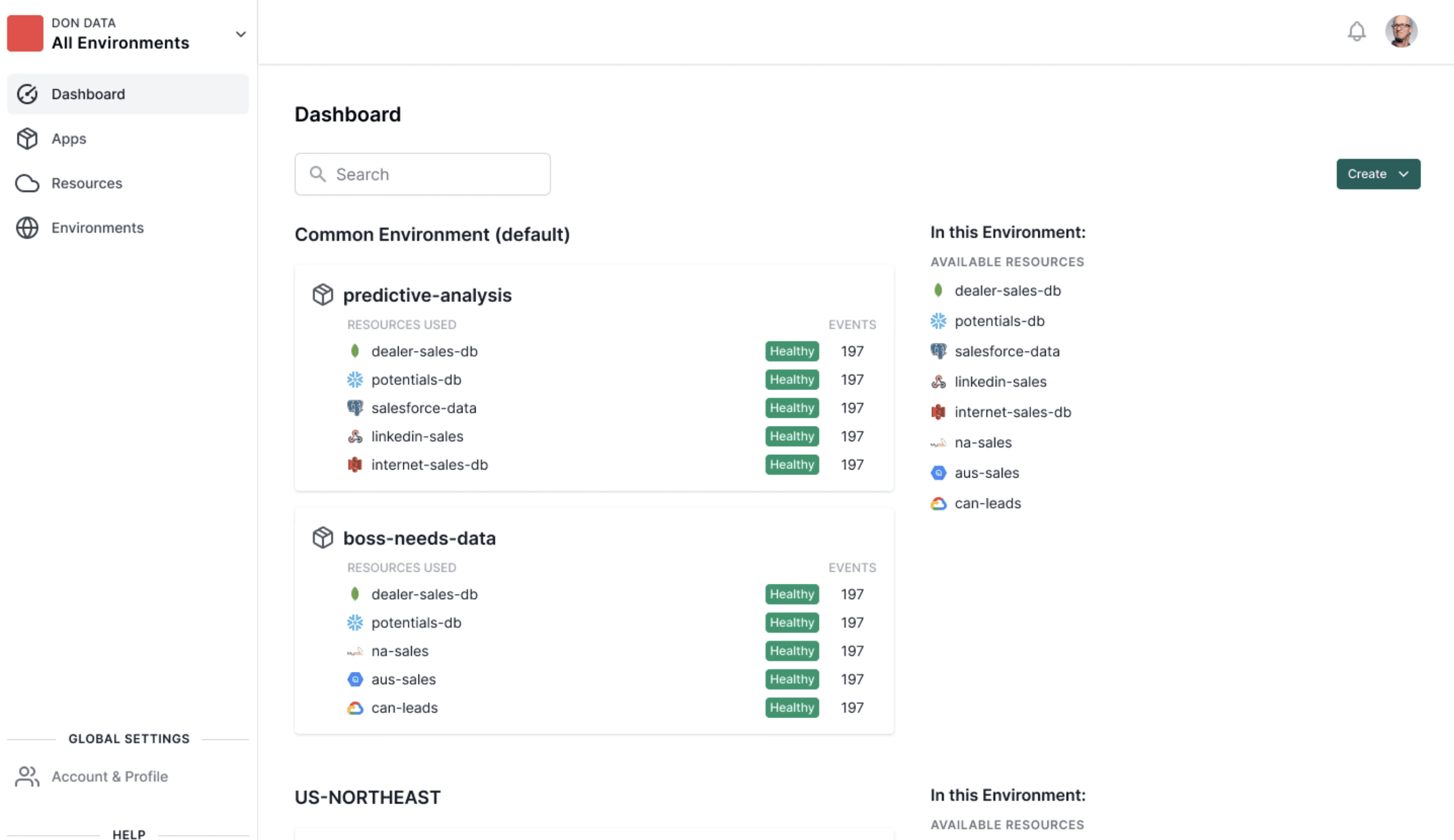The image size is (1454, 840).
Task: Open the internet-sales-db link in Available Resources
Action: 1012,412
